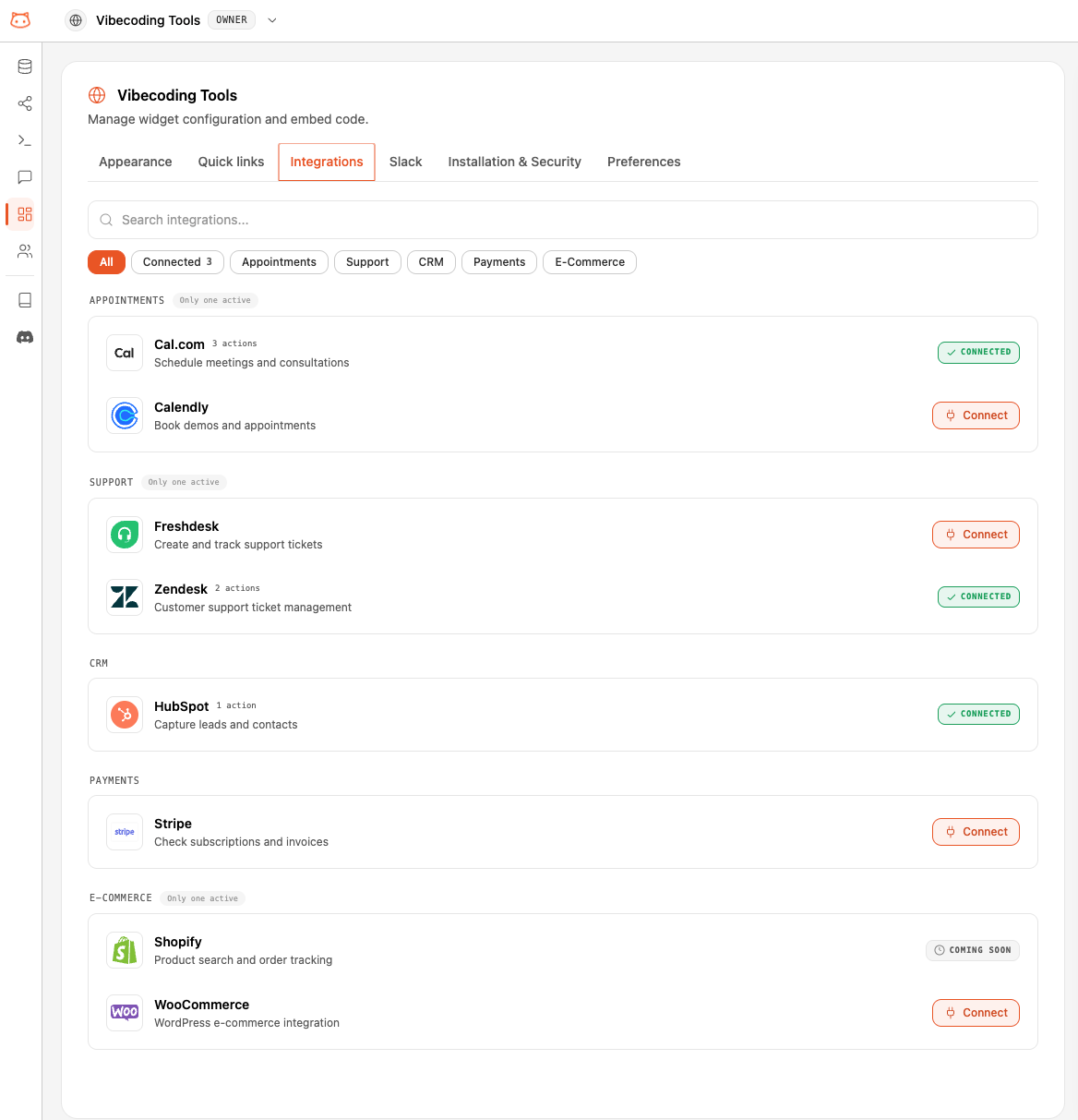Connect the Stripe integration
The image size is (1078, 1120).
tap(976, 832)
